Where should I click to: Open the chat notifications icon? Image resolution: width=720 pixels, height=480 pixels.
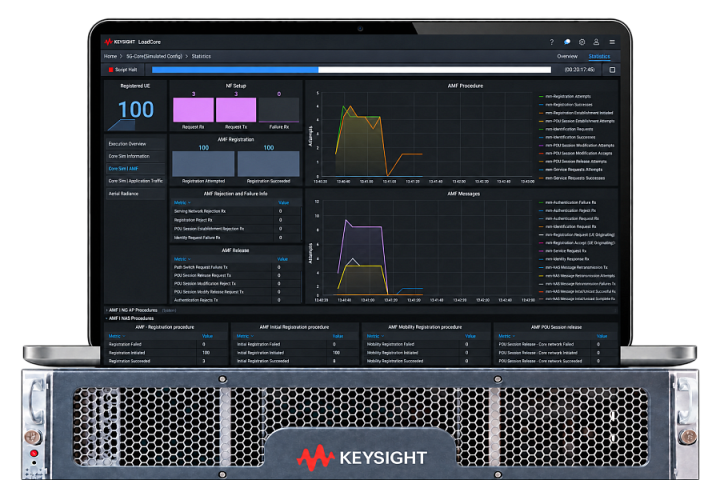pos(567,42)
